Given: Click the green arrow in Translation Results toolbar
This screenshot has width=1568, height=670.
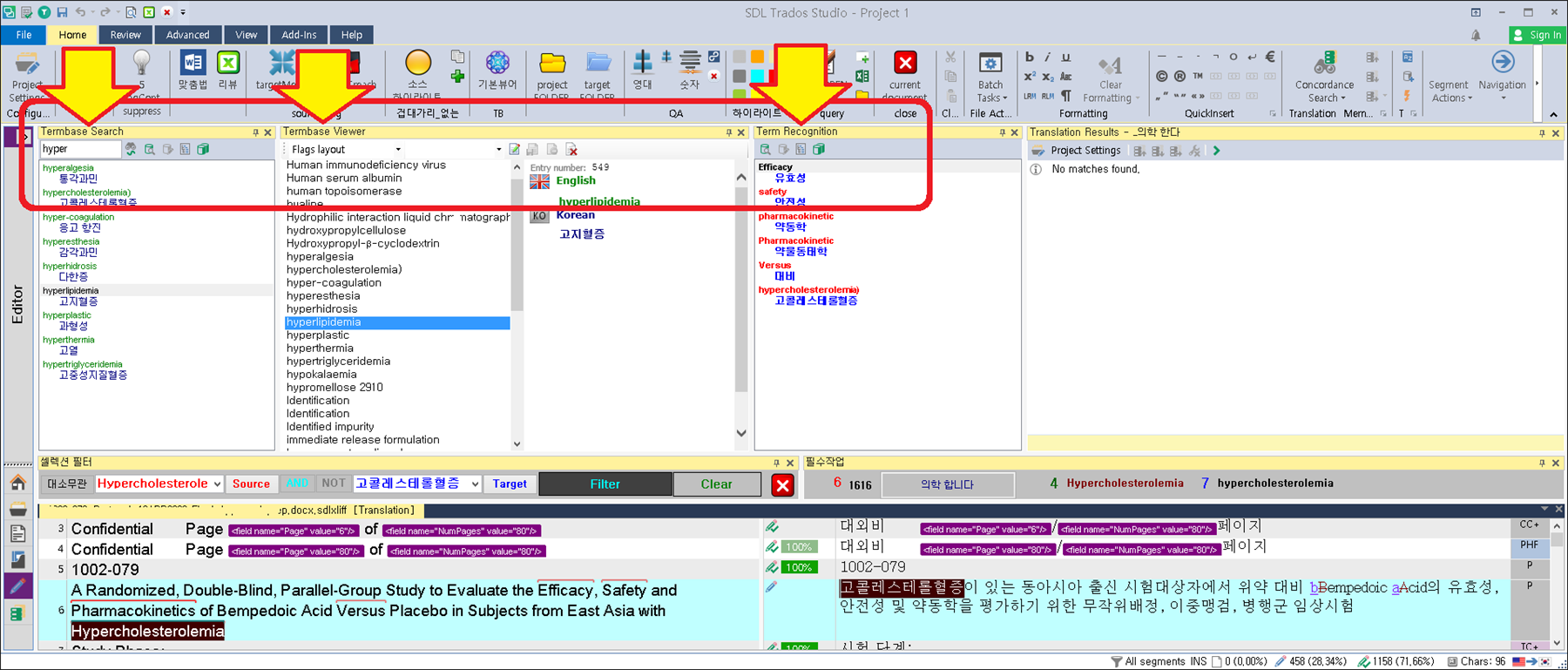Looking at the screenshot, I should pos(1217,151).
